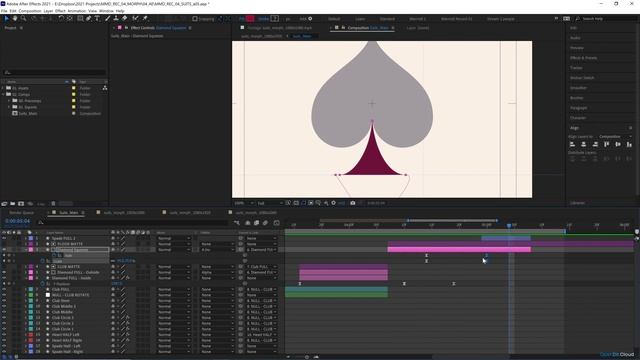Viewport: 640px width, 360px height.
Task: Open the Layer menu
Action: click(48, 11)
